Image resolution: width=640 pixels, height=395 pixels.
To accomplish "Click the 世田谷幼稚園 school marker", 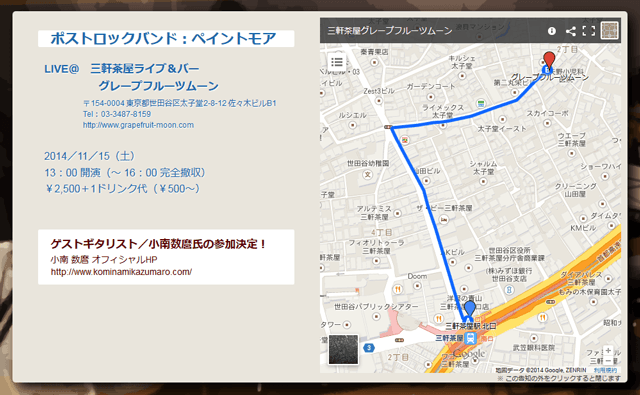I will [368, 174].
